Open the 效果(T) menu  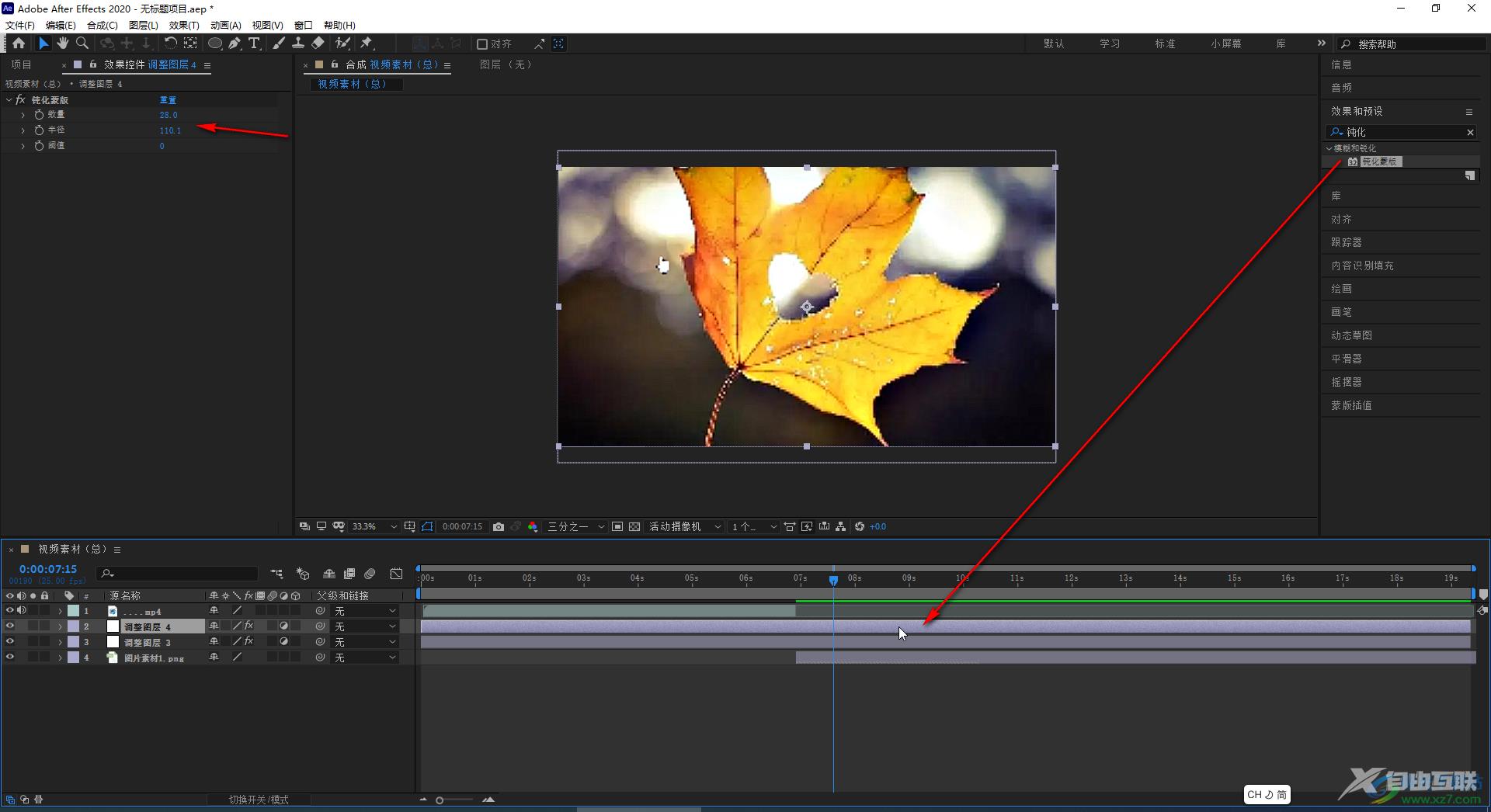click(184, 25)
